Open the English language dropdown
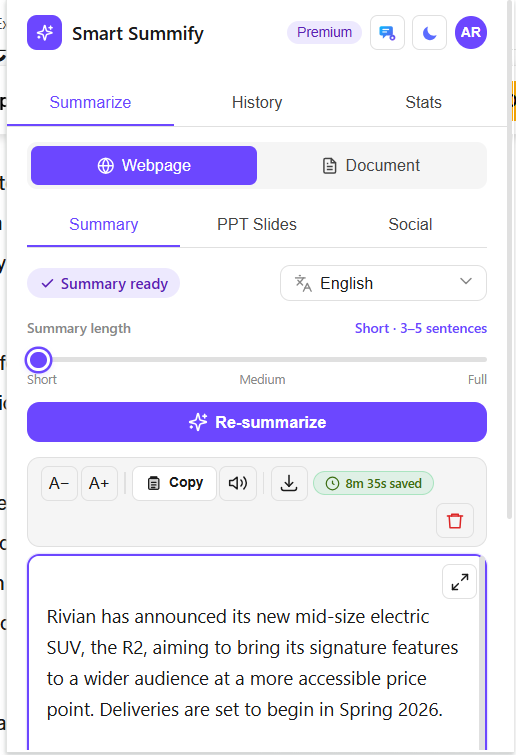 click(x=384, y=283)
